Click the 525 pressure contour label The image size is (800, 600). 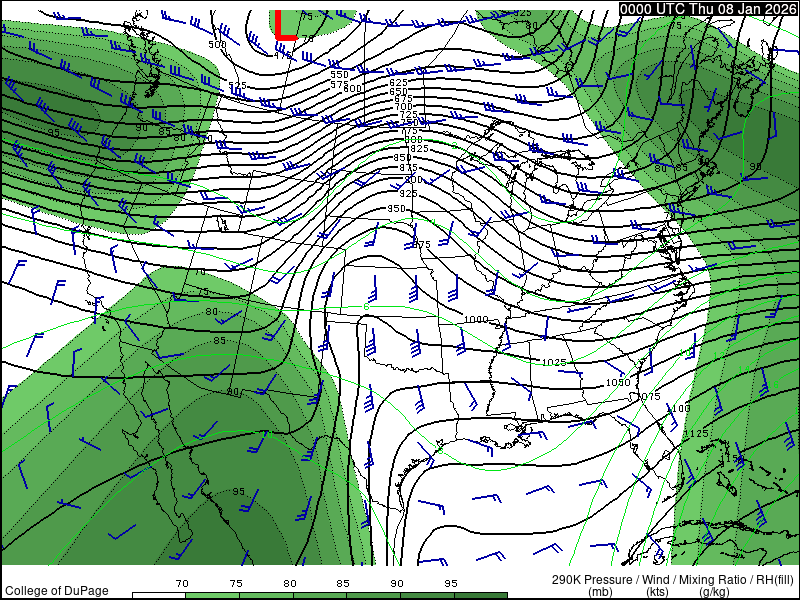(237, 85)
